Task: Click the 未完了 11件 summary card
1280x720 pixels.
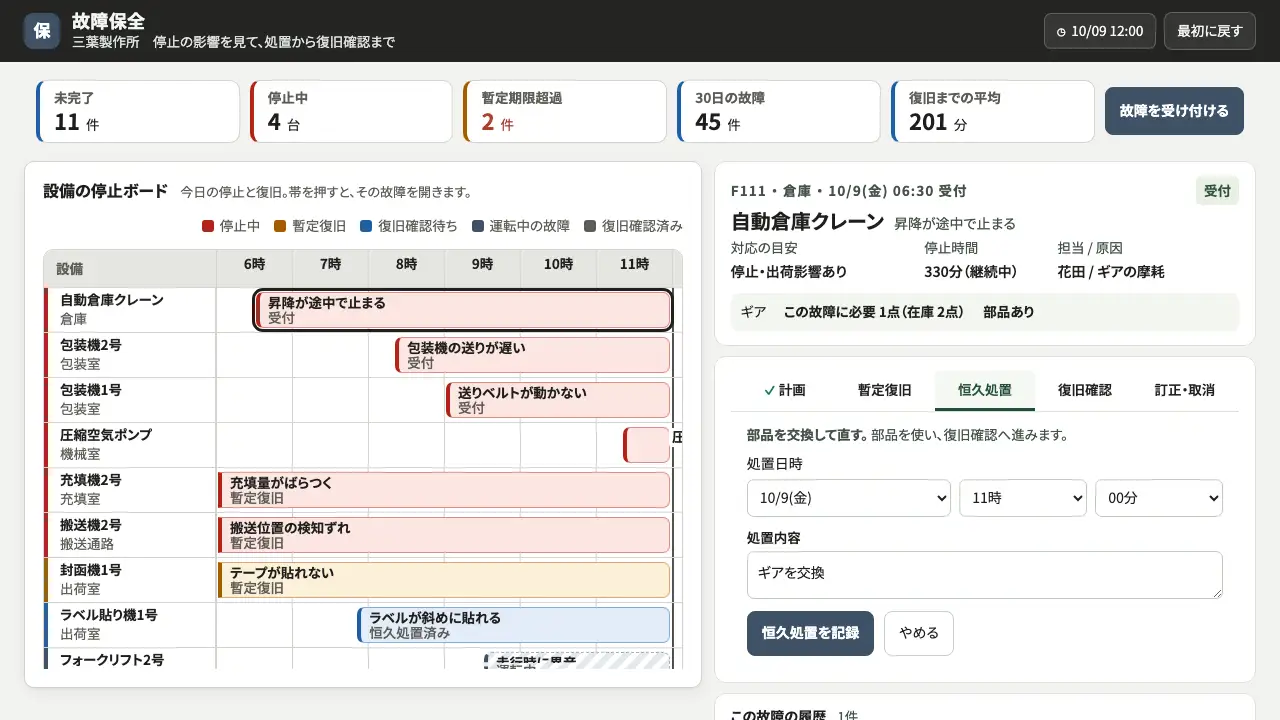Action: click(138, 111)
